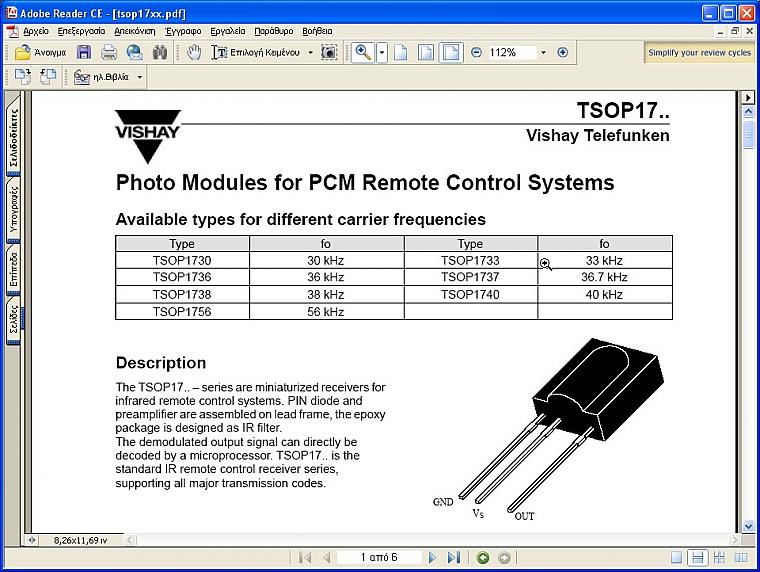The width and height of the screenshot is (760, 572).
Task: Click the 30 kHz table cell
Action: (x=326, y=260)
